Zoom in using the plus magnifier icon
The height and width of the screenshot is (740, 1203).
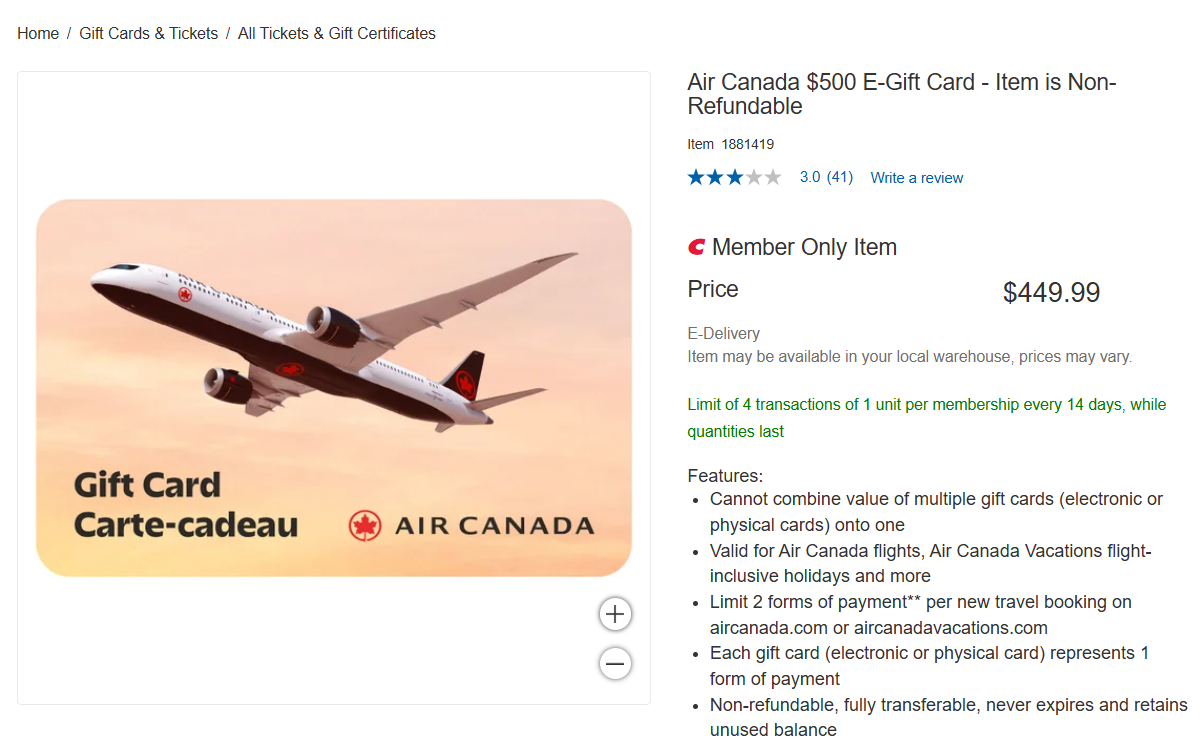coord(615,613)
